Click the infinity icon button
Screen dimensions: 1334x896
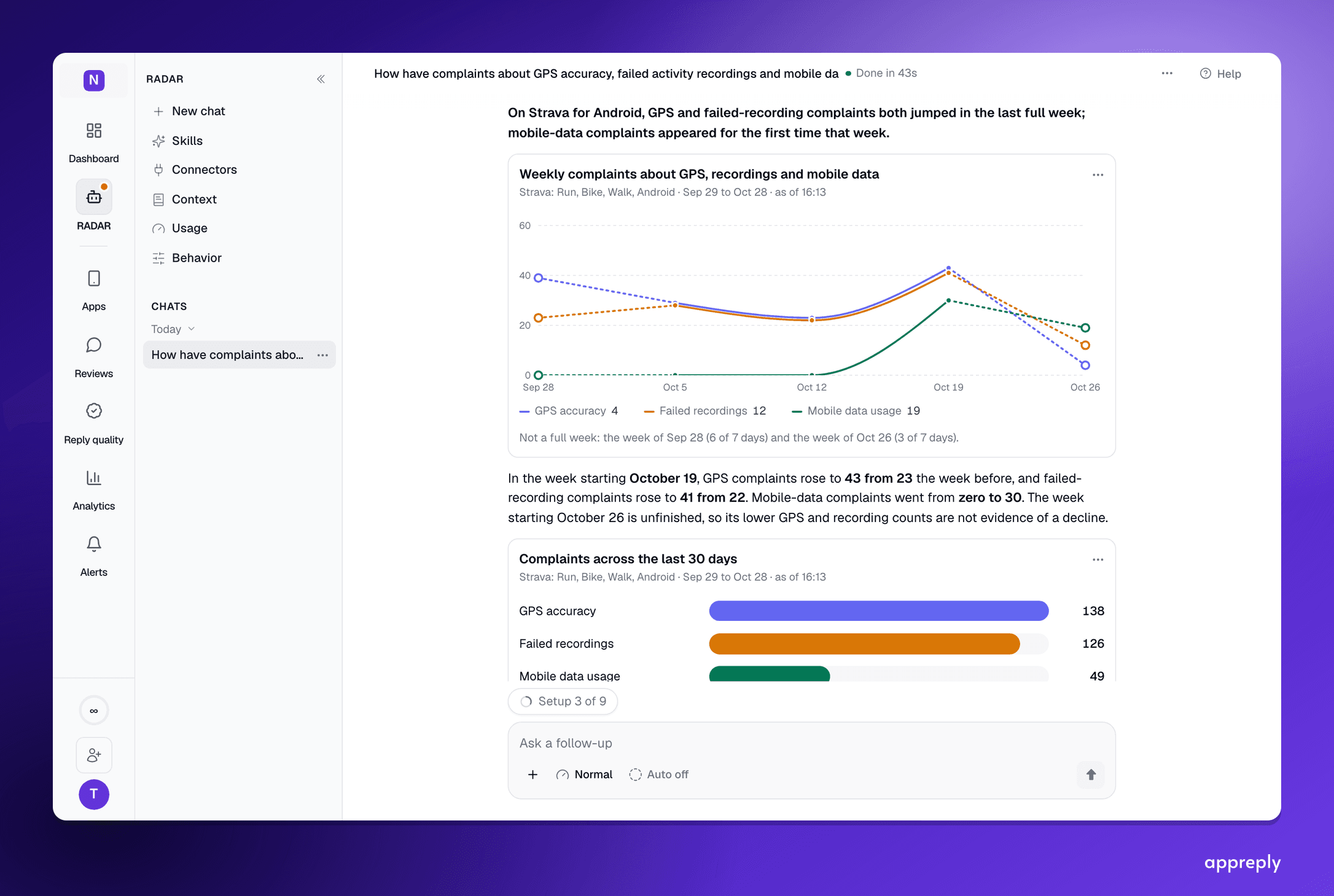point(94,711)
